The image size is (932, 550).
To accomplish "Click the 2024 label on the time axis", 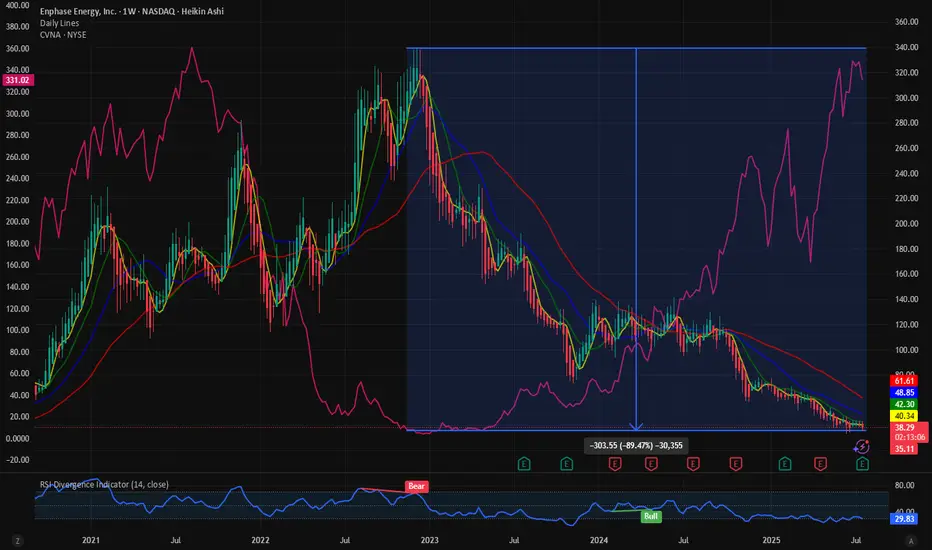I will pos(599,540).
